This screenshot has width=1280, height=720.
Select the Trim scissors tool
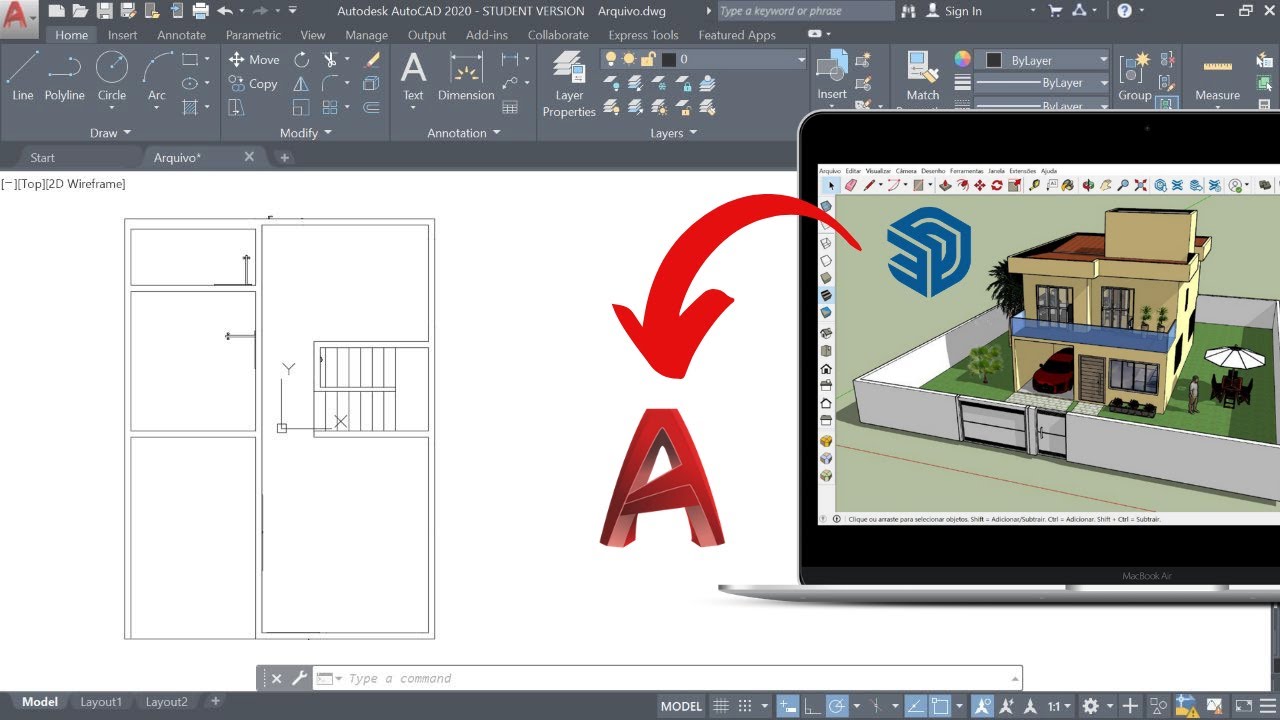click(330, 59)
